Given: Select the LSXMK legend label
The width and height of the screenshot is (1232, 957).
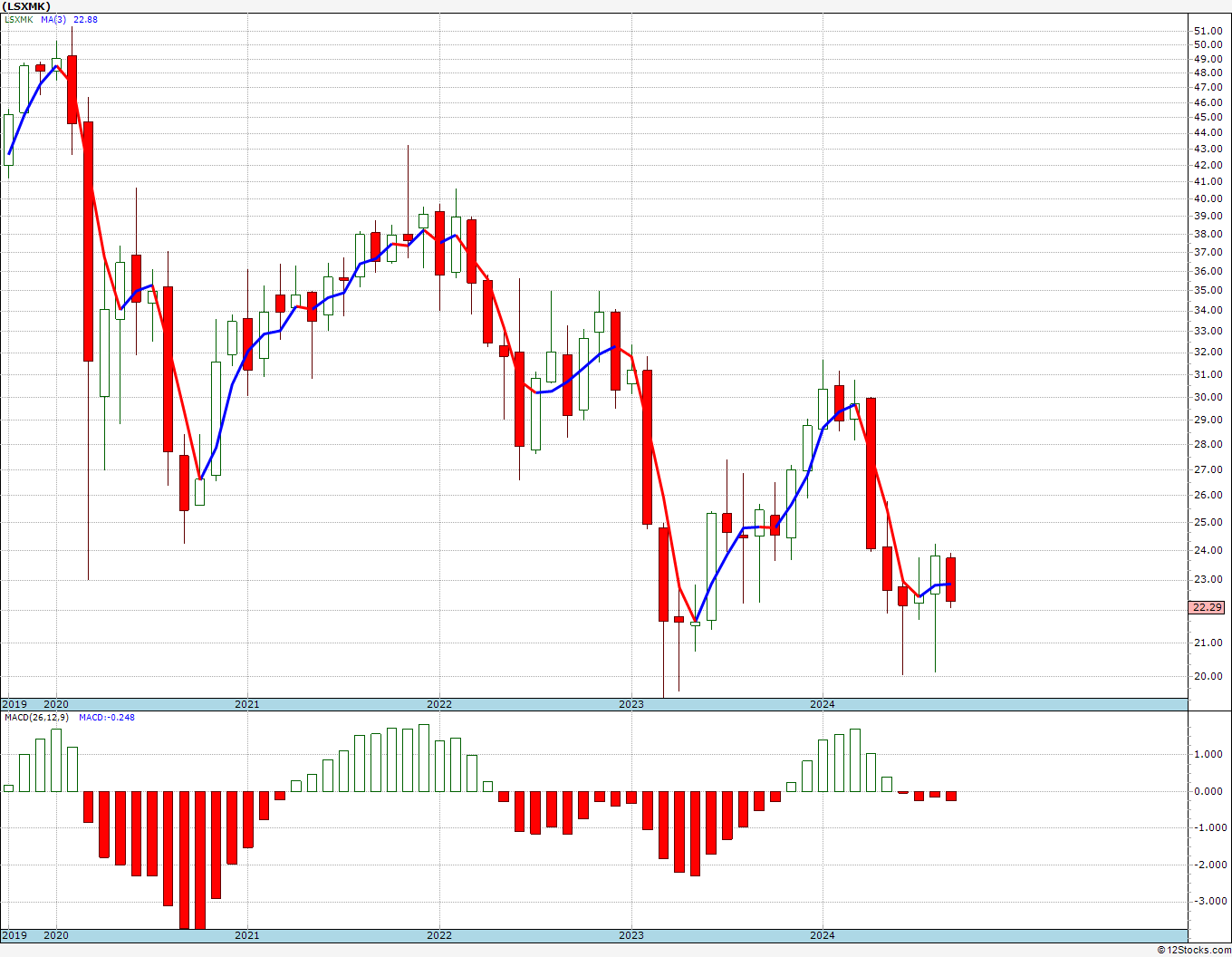Looking at the screenshot, I should 18,20.
